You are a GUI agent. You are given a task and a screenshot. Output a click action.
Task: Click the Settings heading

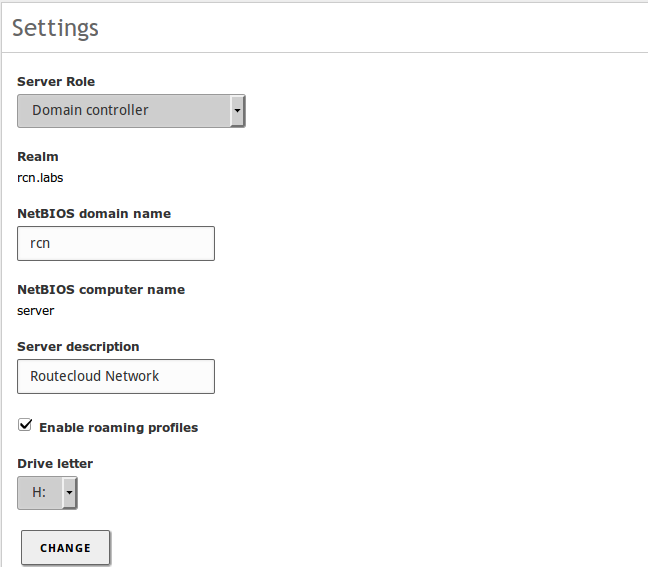[55, 28]
